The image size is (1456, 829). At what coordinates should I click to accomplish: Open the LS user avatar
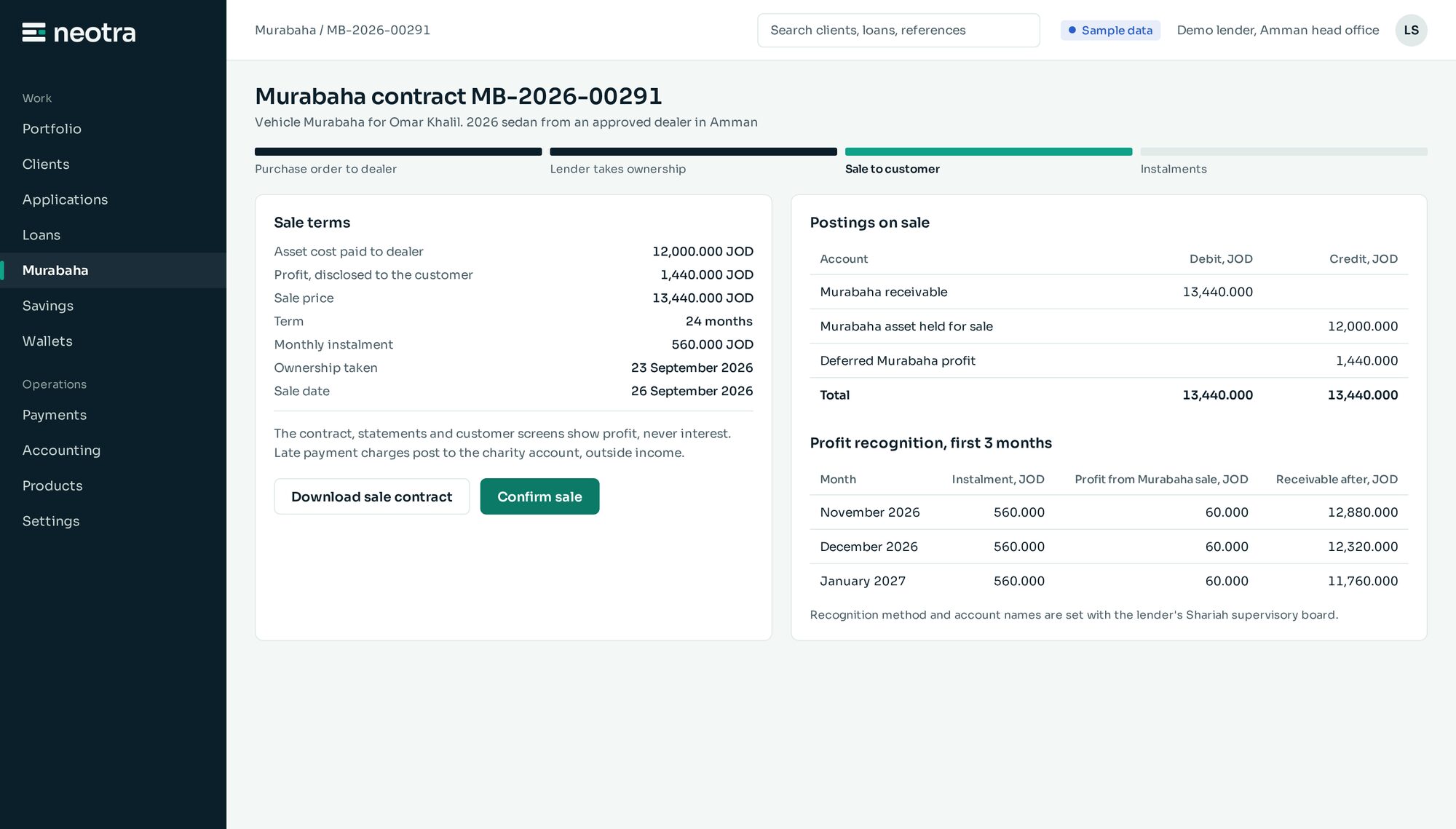tap(1411, 30)
